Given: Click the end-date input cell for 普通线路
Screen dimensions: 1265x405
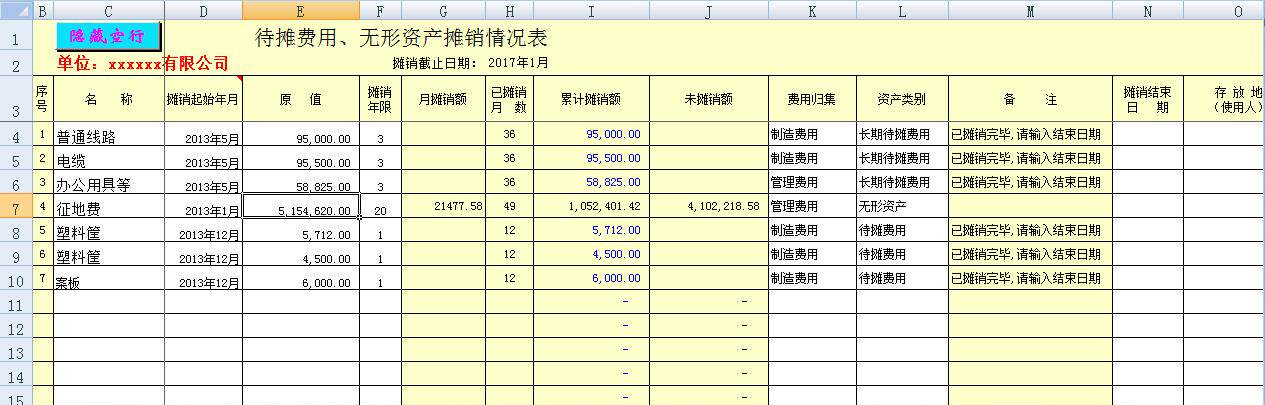Looking at the screenshot, I should click(1148, 135).
